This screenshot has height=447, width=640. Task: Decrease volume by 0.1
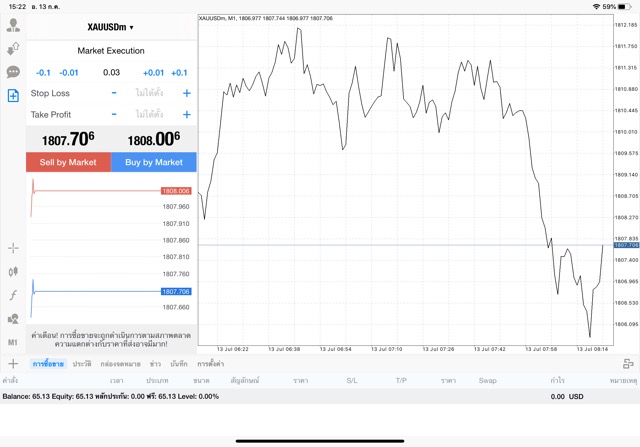coord(43,72)
